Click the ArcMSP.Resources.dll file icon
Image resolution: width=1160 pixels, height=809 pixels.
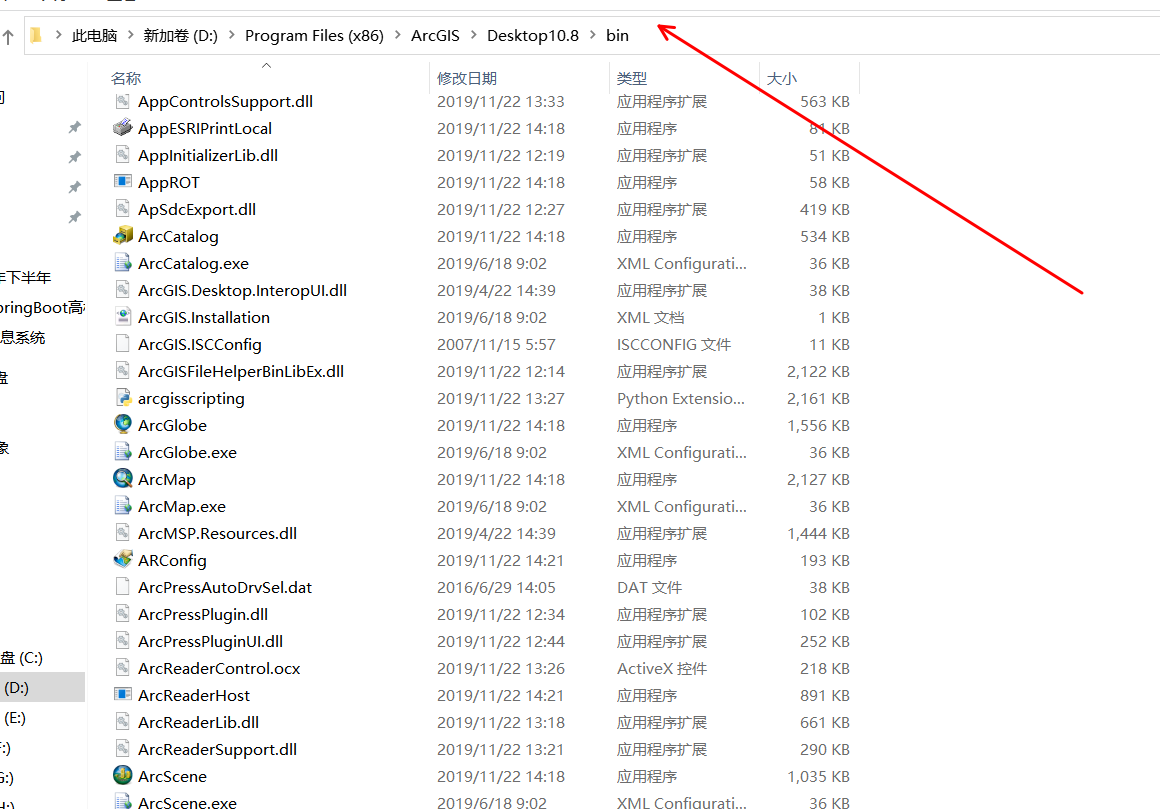[x=123, y=532]
